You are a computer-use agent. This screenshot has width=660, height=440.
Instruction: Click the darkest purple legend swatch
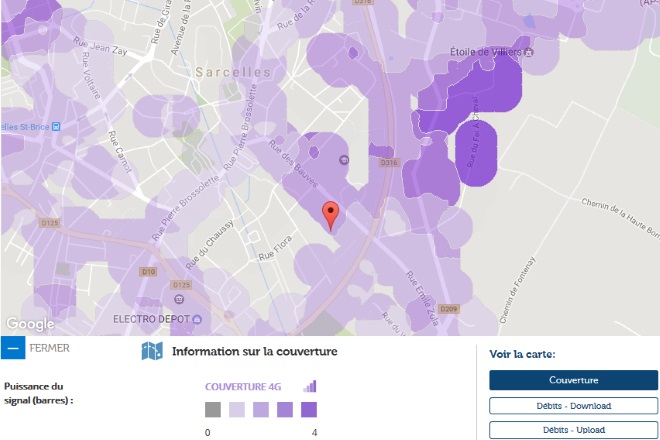[x=309, y=409]
